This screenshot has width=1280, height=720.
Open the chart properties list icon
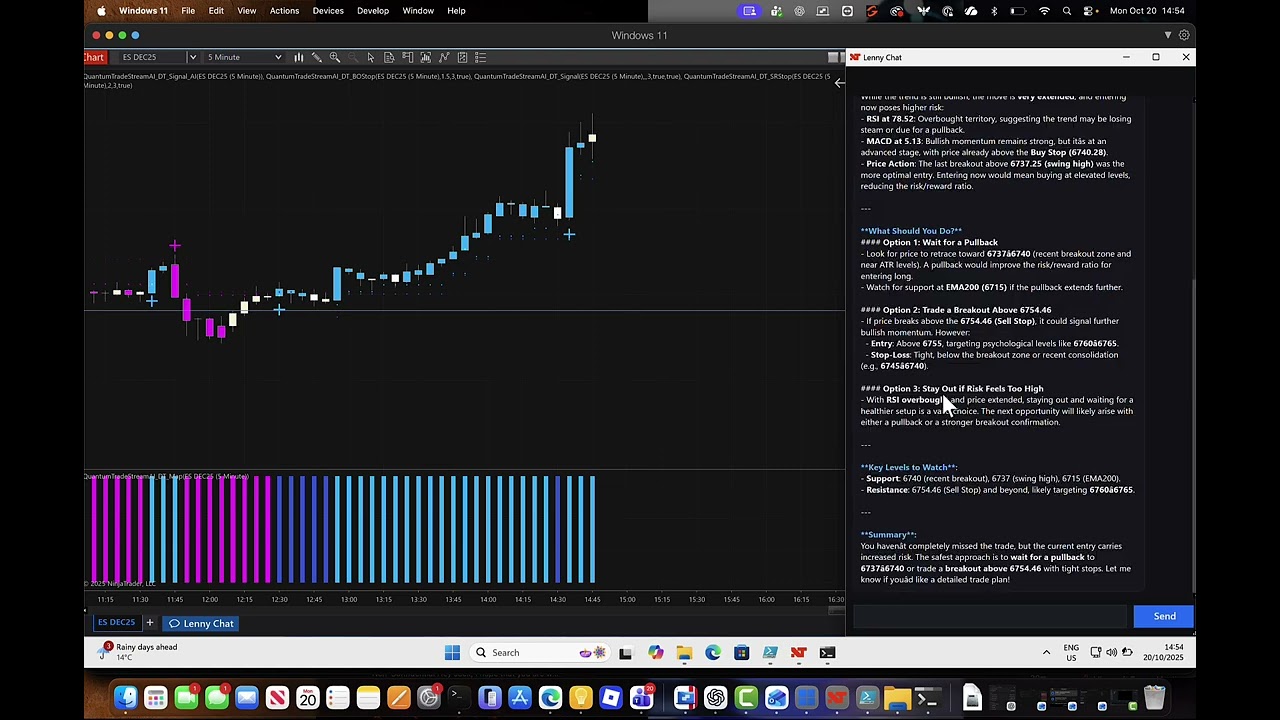point(480,57)
